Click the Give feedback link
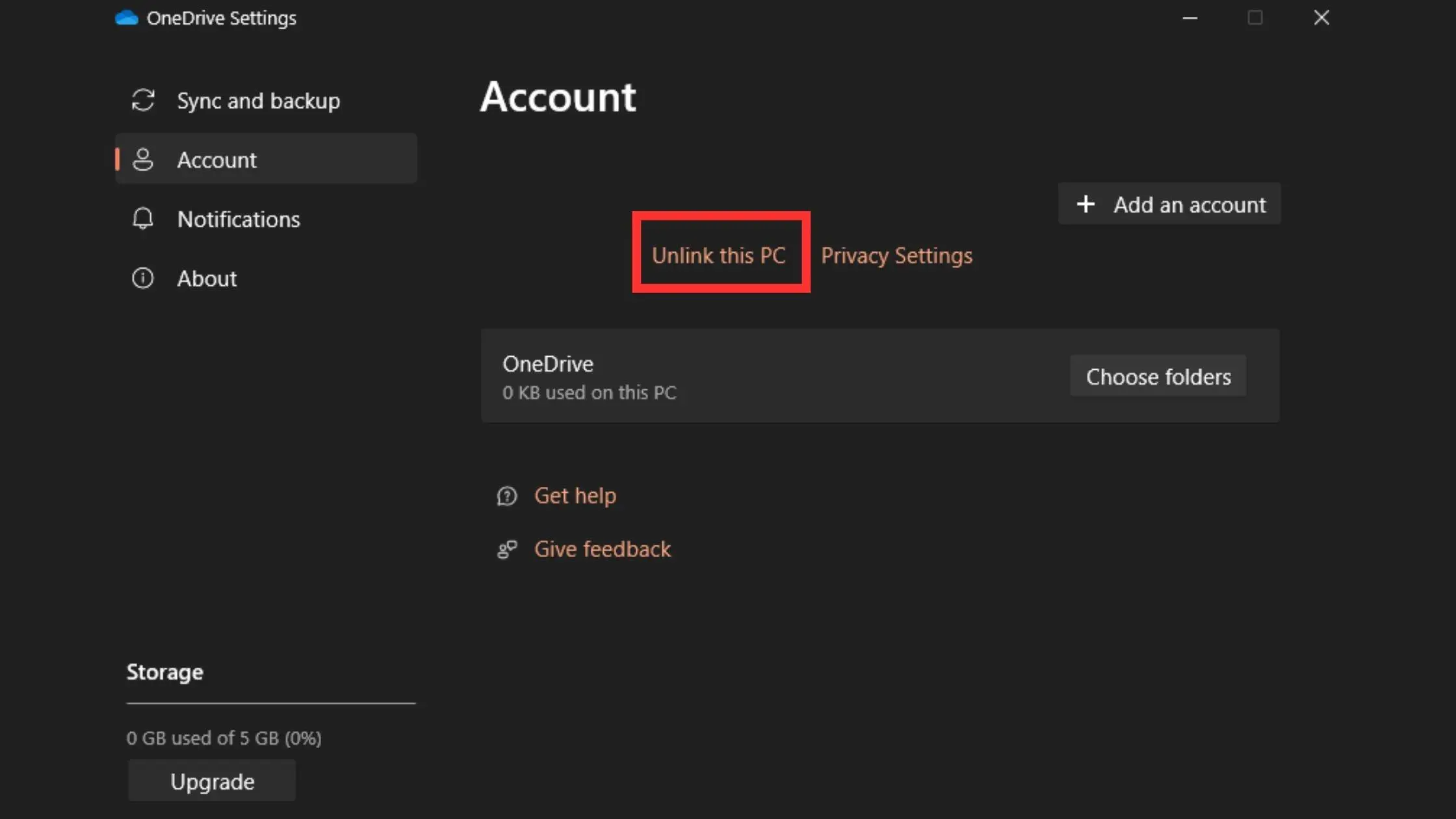This screenshot has height=819, width=1456. (602, 549)
